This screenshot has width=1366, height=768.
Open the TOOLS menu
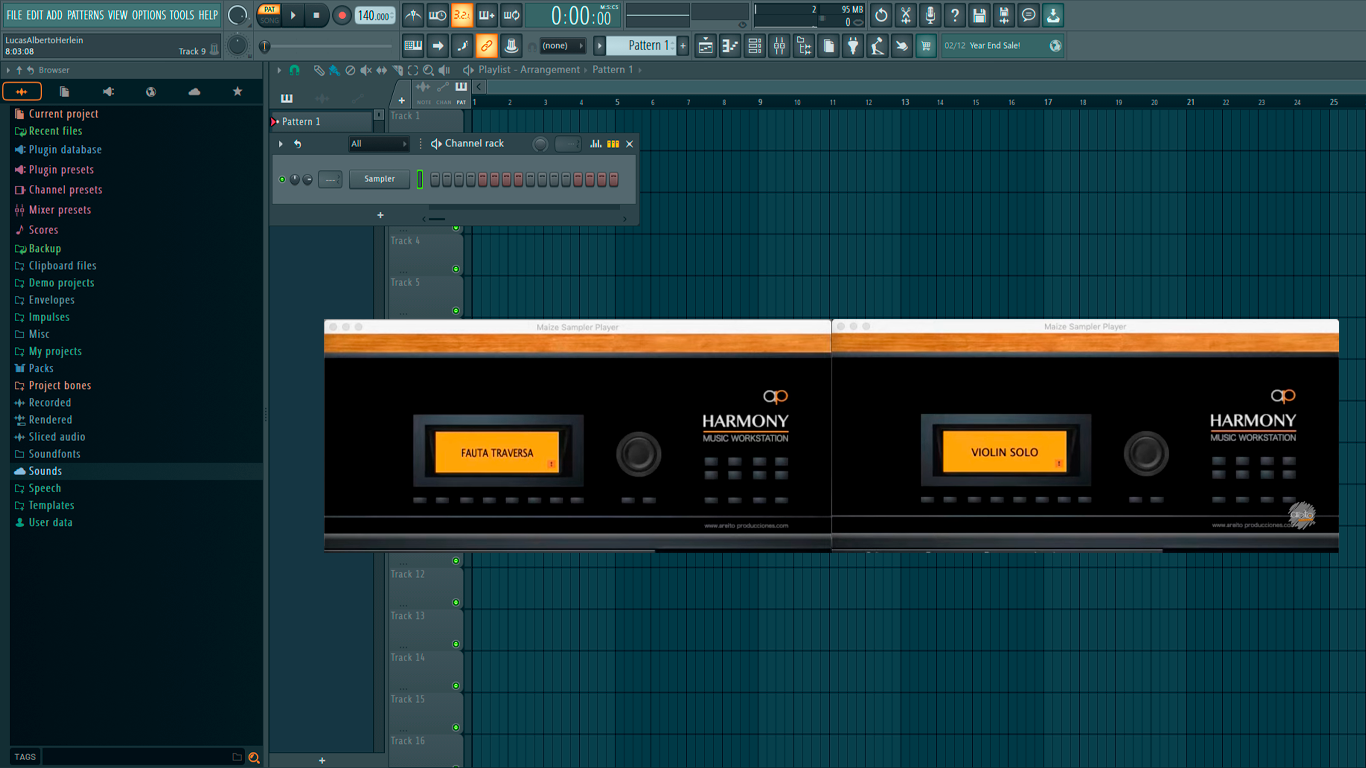pyautogui.click(x=182, y=15)
